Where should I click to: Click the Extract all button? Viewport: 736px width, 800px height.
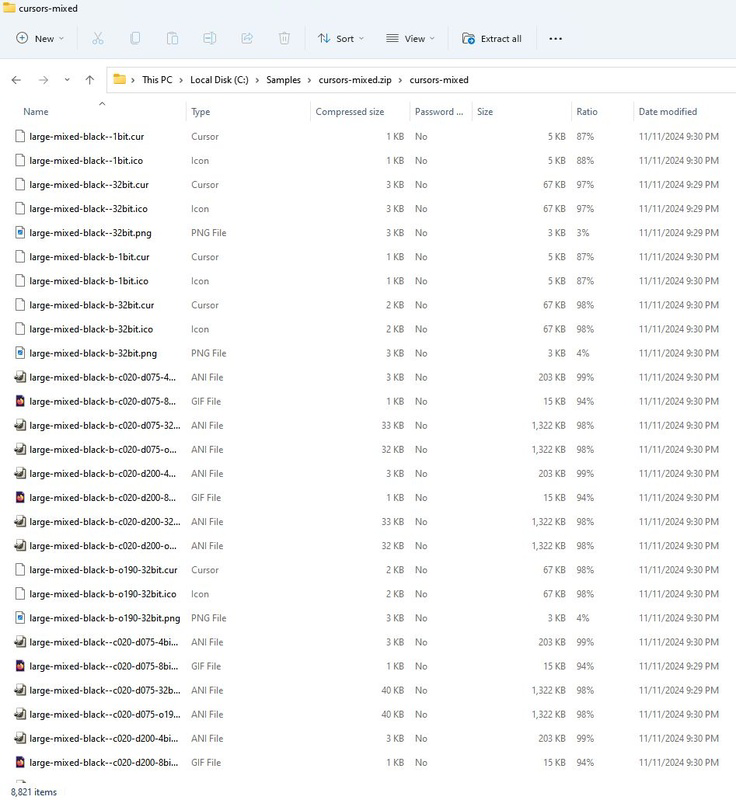click(492, 39)
